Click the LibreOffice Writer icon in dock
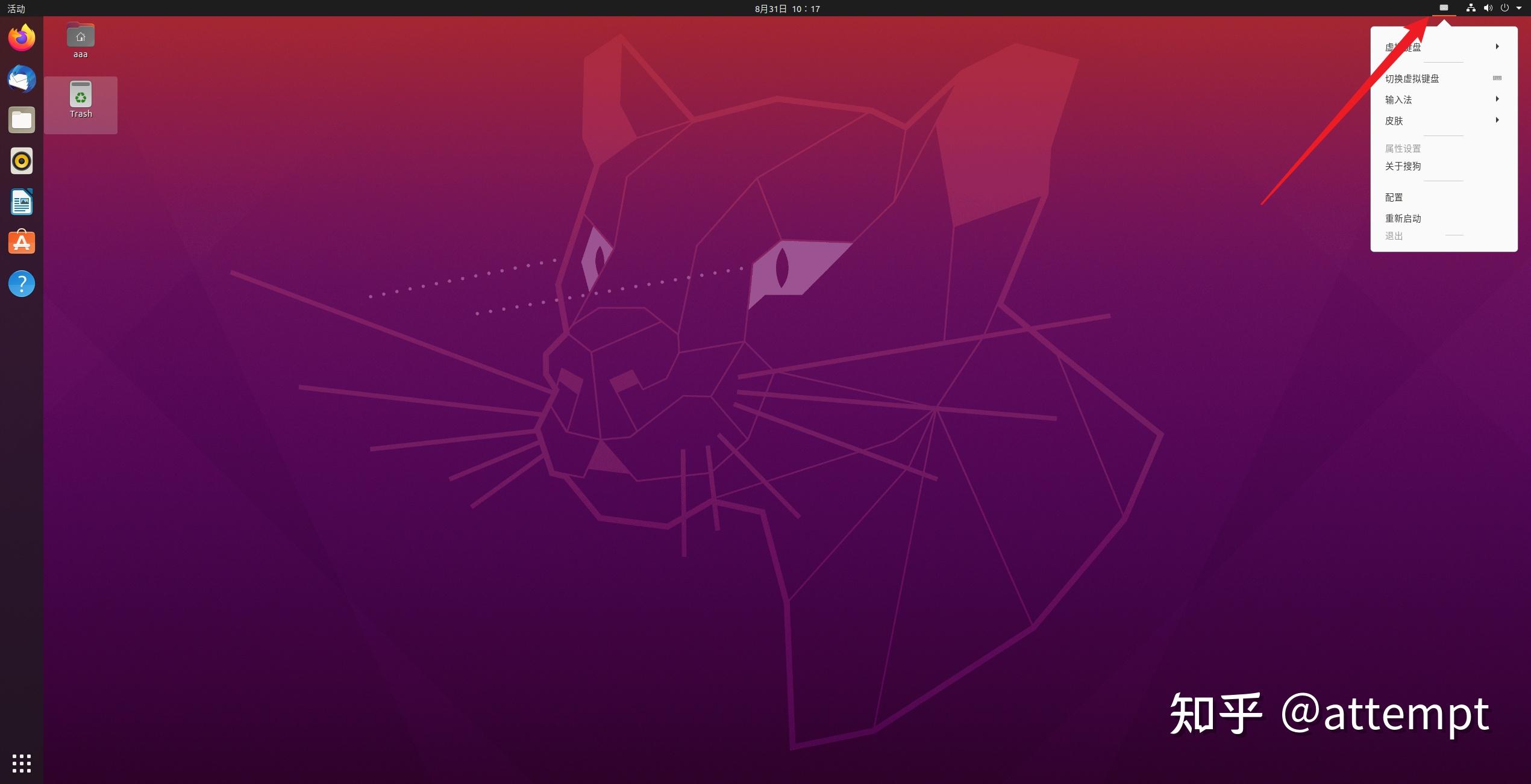 (21, 201)
